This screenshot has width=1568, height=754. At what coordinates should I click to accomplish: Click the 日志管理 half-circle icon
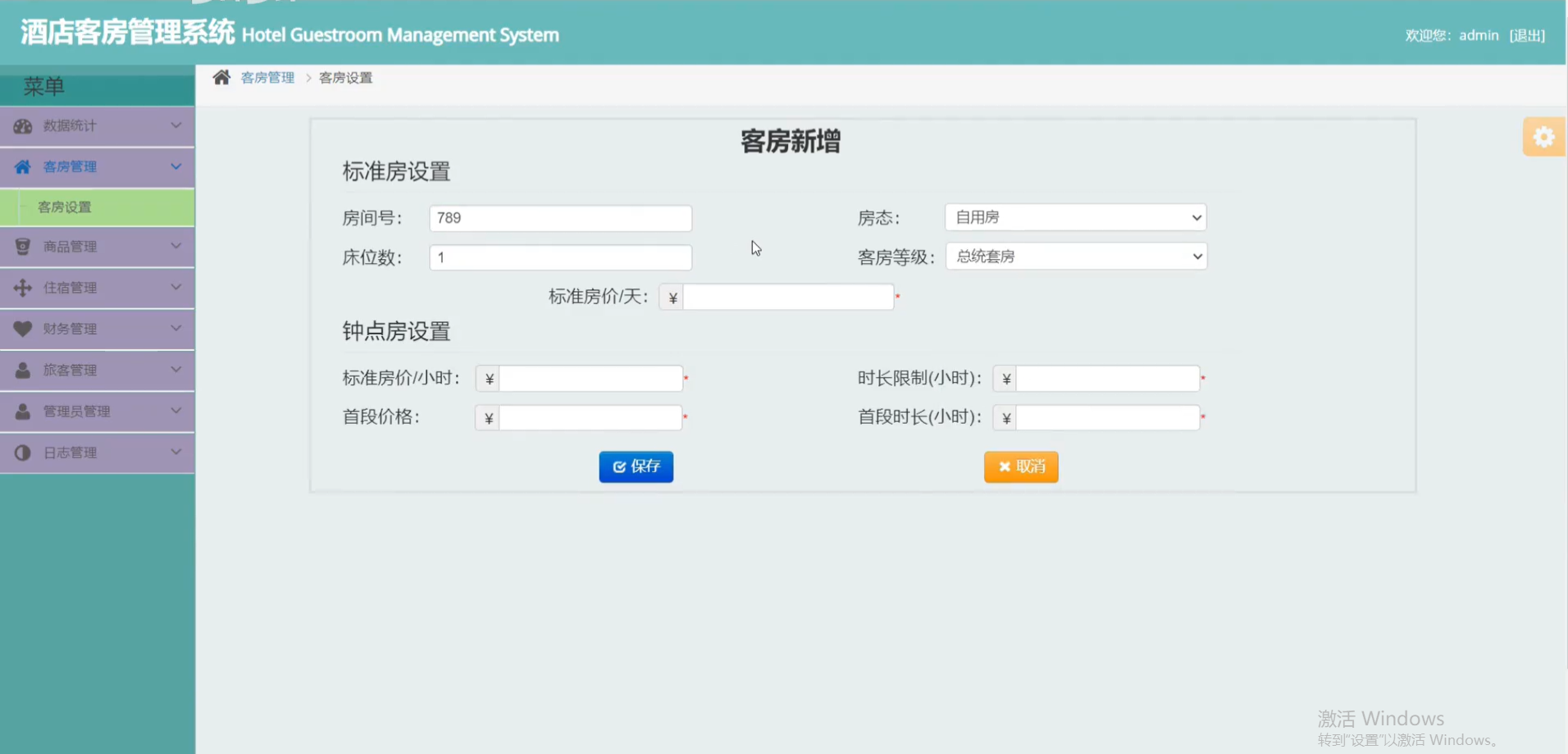point(23,452)
